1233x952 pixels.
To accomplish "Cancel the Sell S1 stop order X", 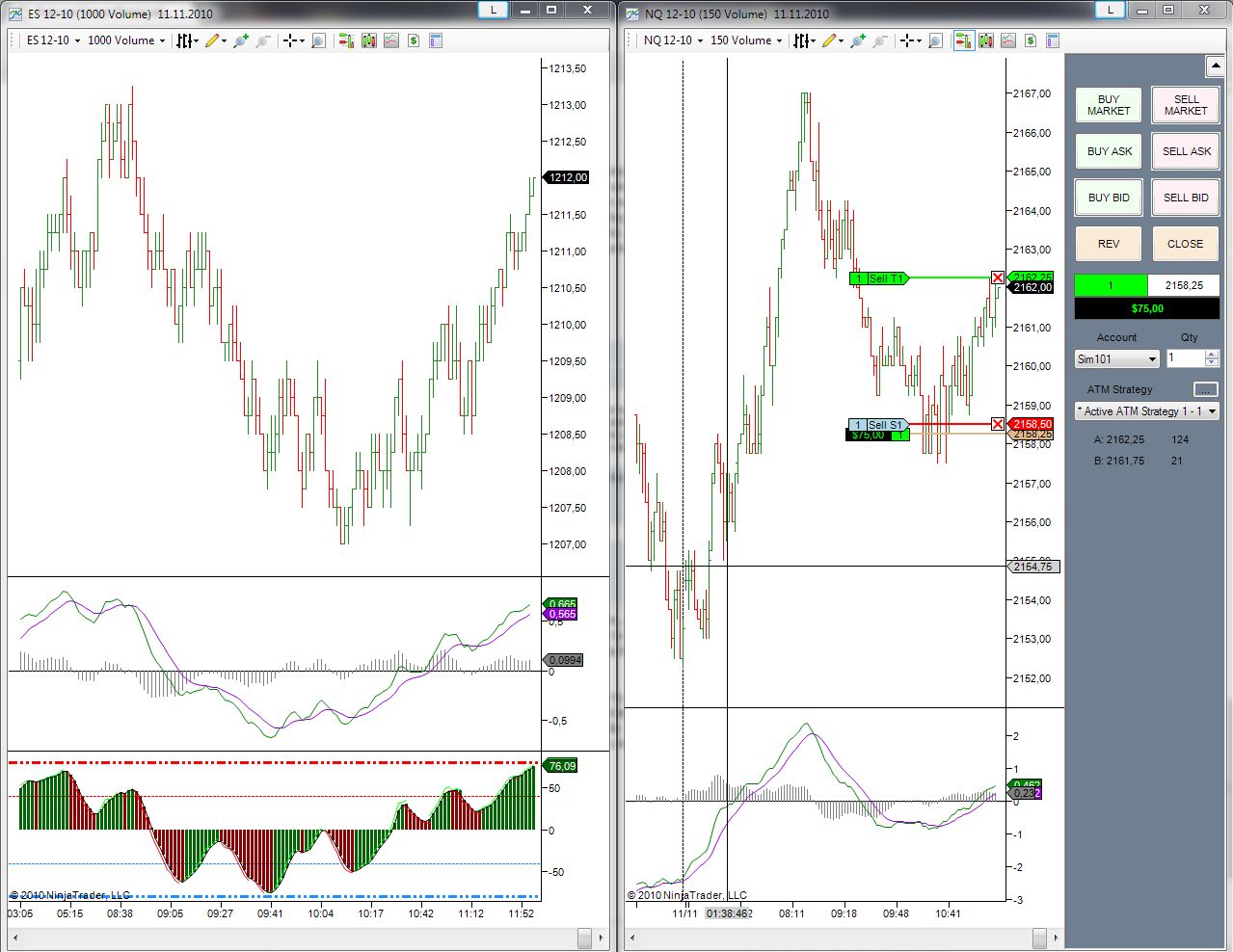I will coord(997,424).
